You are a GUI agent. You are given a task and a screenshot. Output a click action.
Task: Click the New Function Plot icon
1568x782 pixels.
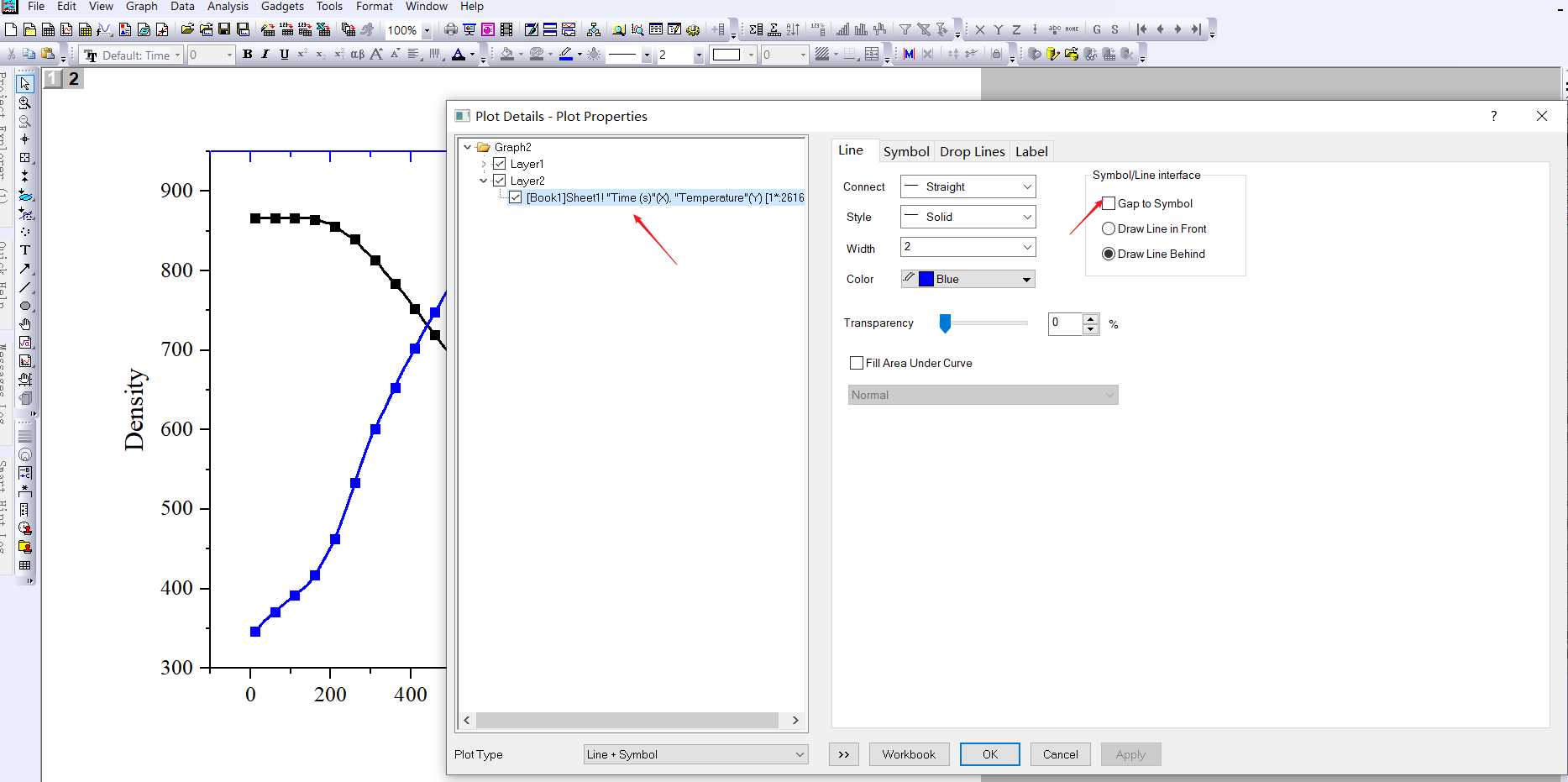coord(103,29)
